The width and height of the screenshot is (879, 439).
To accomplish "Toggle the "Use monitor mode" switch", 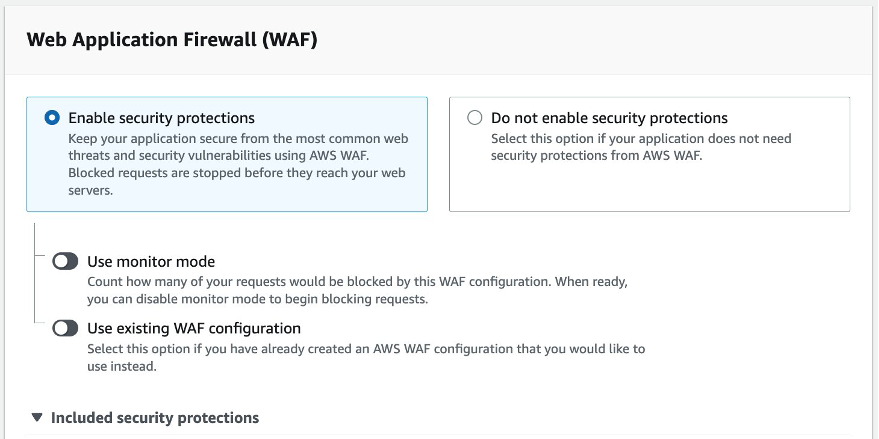I will pyautogui.click(x=66, y=261).
